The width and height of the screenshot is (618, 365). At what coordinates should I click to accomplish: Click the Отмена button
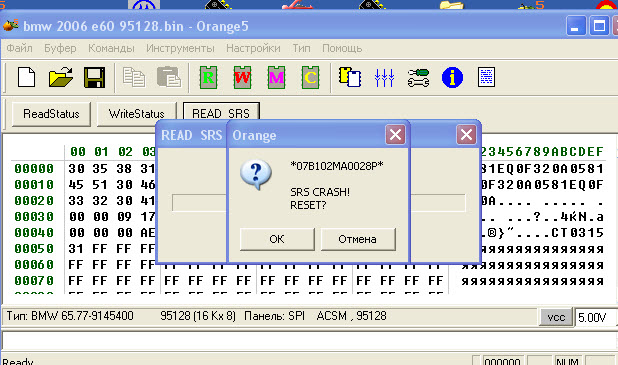(x=357, y=239)
